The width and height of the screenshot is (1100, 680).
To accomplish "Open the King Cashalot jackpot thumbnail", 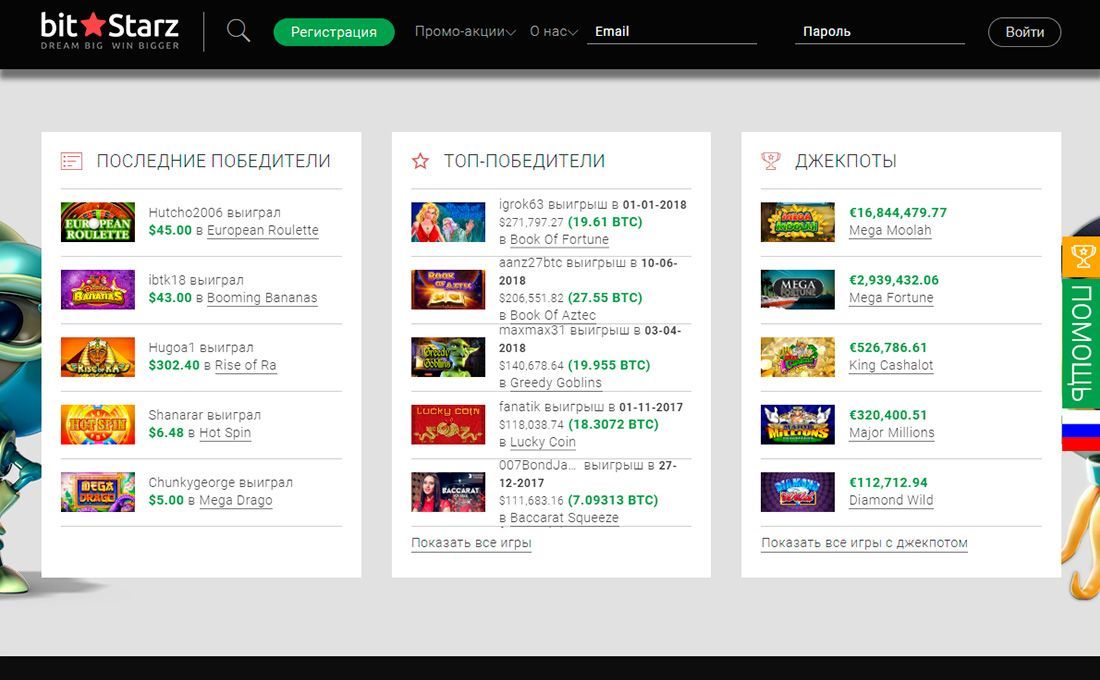I will [798, 356].
